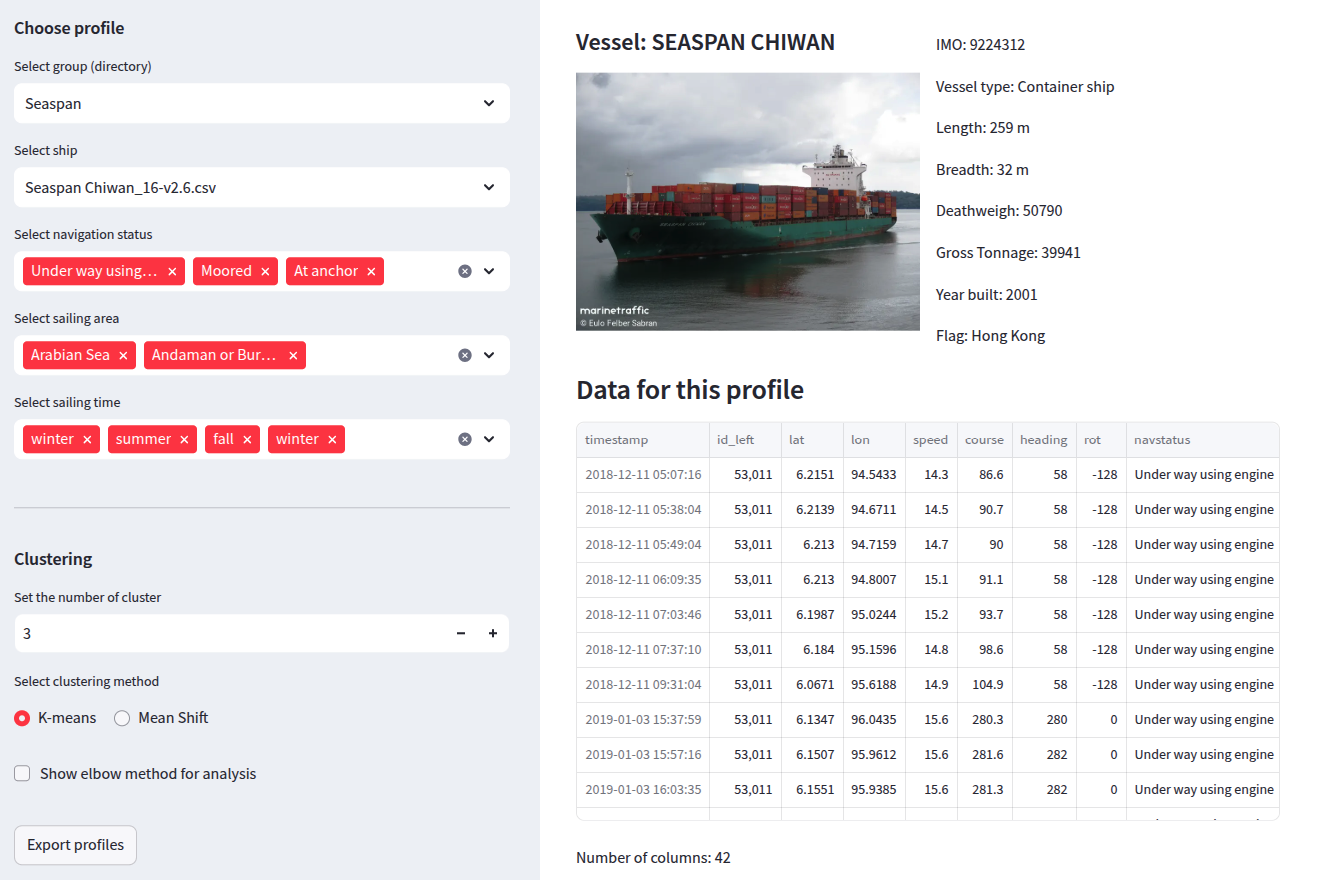Select the Mean Shift clustering method

coord(123,718)
